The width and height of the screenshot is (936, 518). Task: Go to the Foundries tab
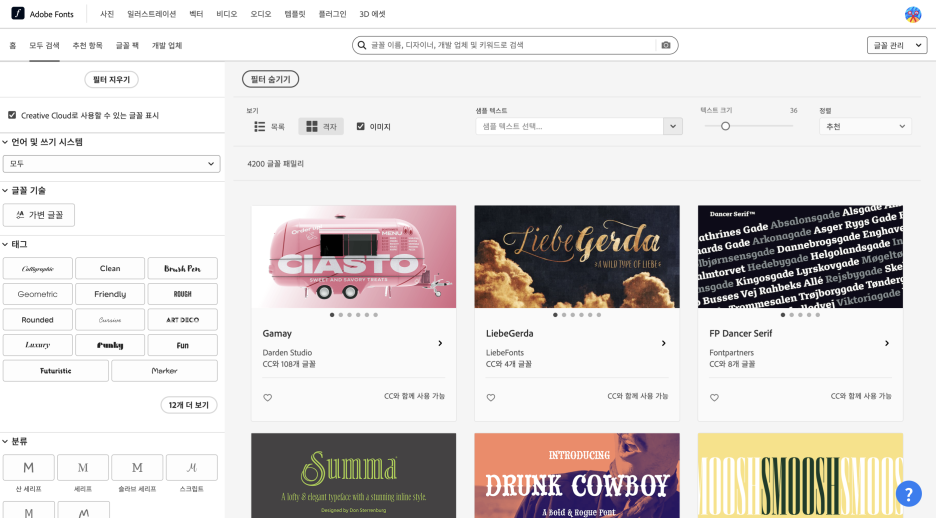pos(167,45)
